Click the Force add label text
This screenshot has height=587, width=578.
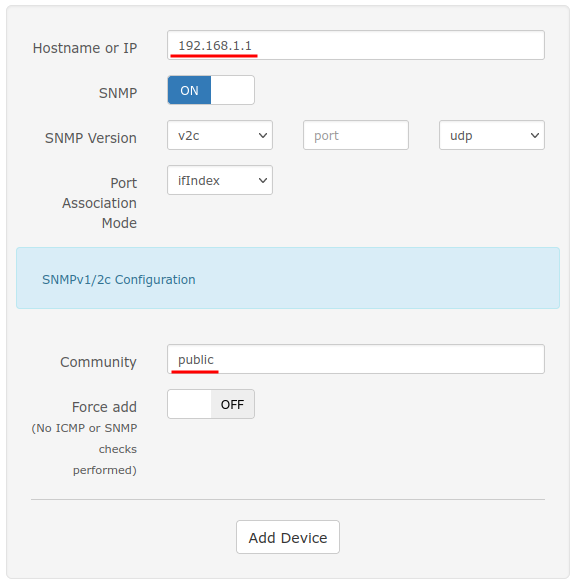(x=104, y=407)
